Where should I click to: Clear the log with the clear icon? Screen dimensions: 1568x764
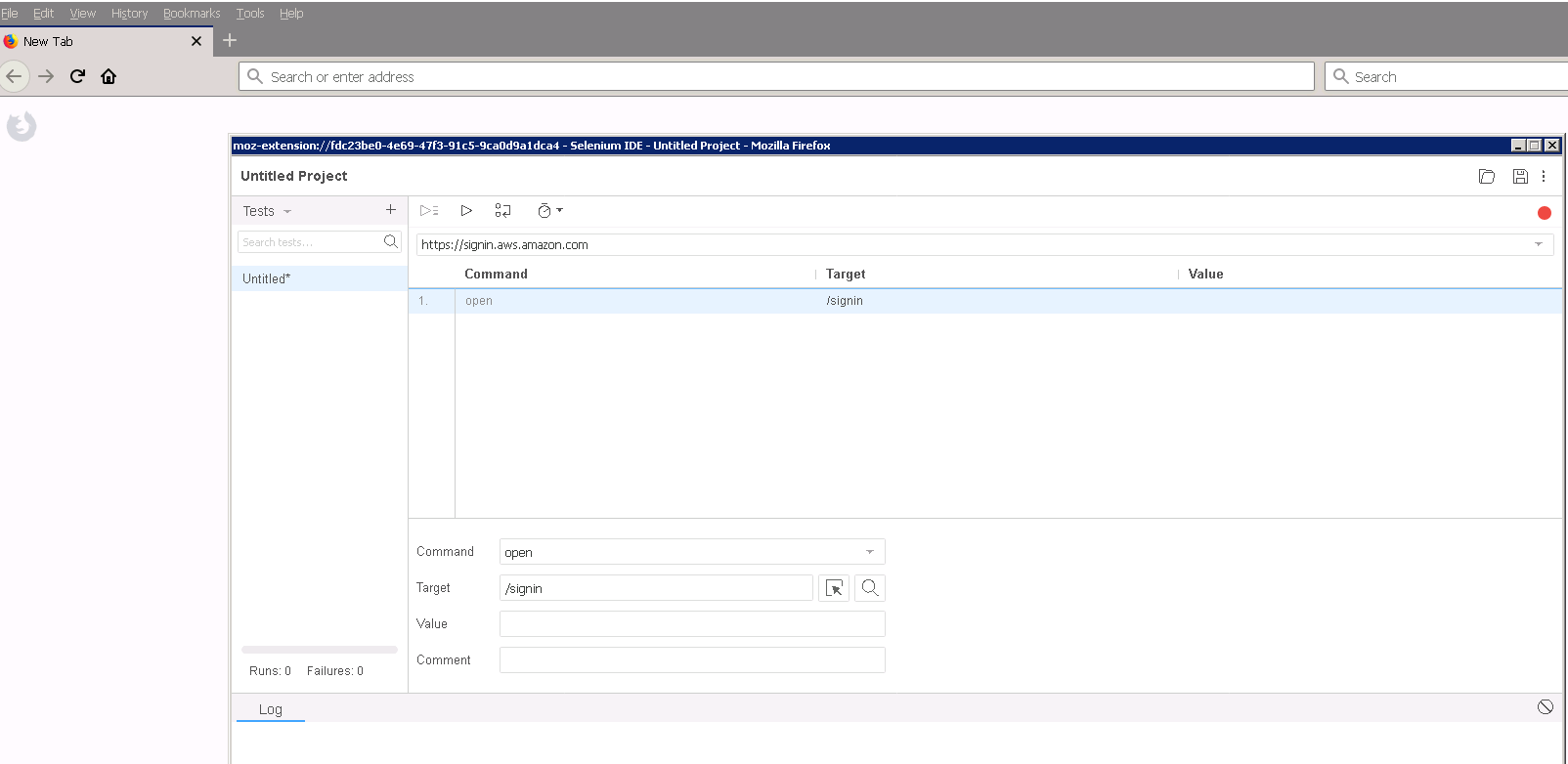1546,706
